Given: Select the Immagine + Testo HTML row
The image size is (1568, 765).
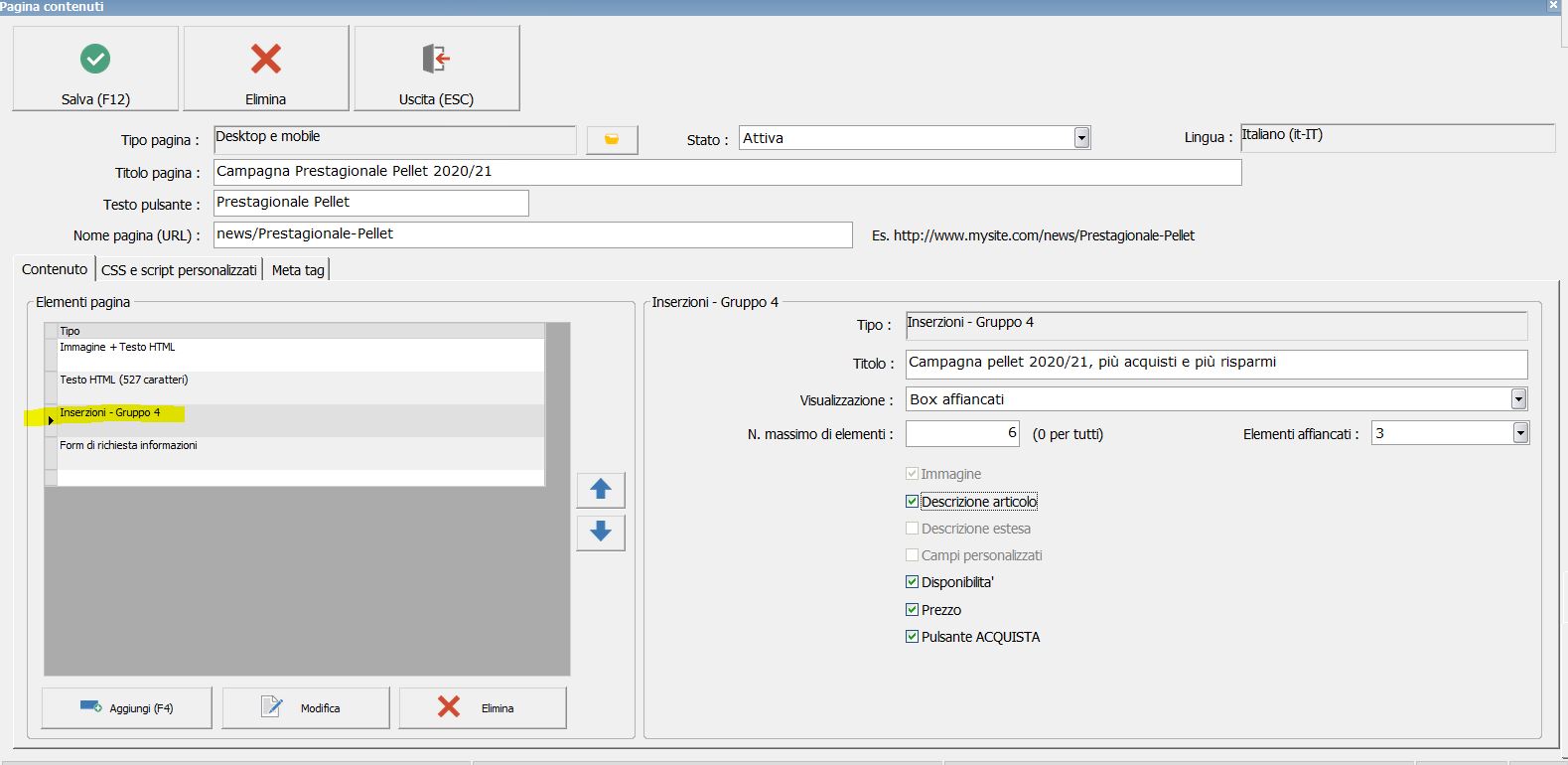Looking at the screenshot, I should point(301,355).
